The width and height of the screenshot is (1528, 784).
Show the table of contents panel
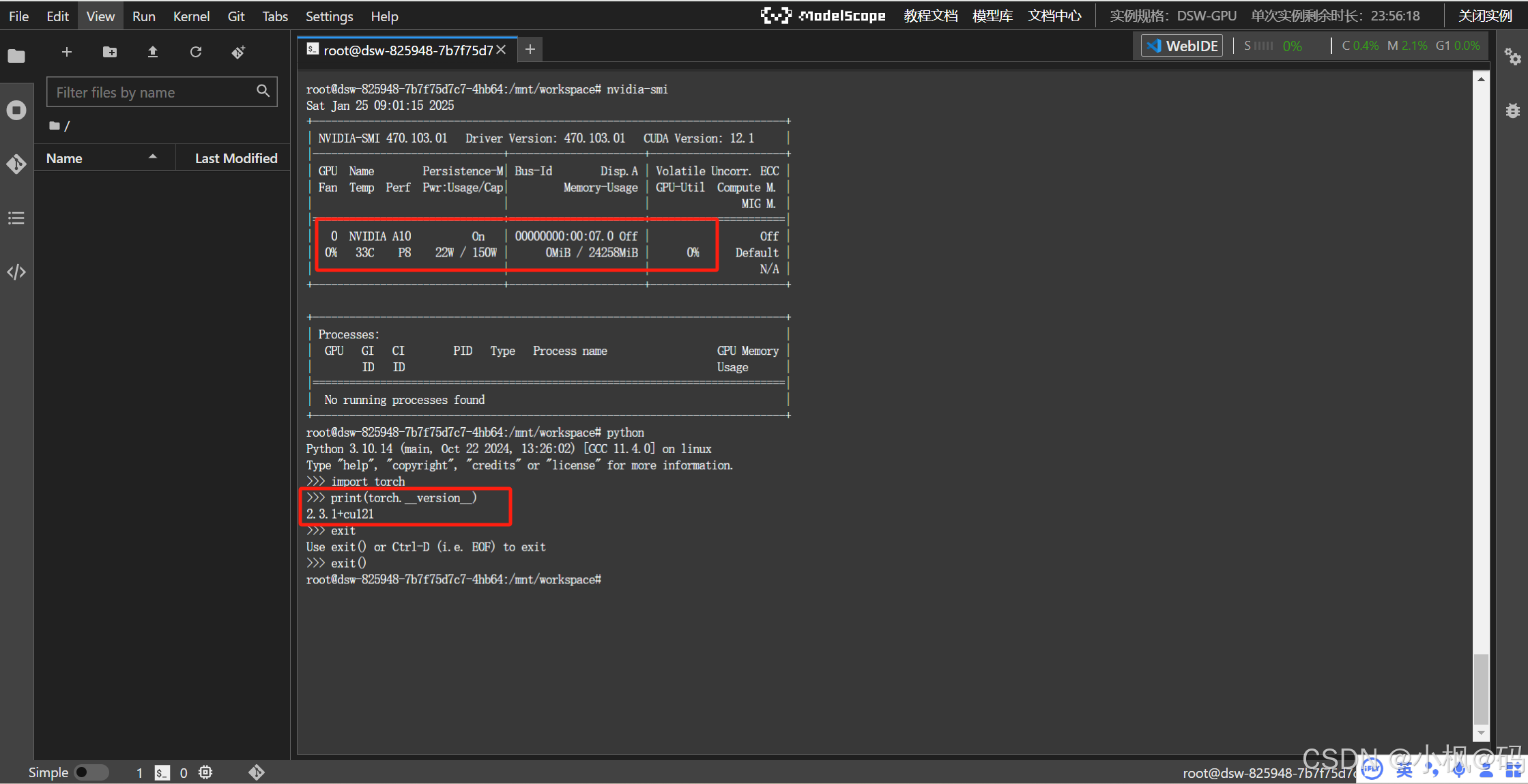click(x=16, y=218)
